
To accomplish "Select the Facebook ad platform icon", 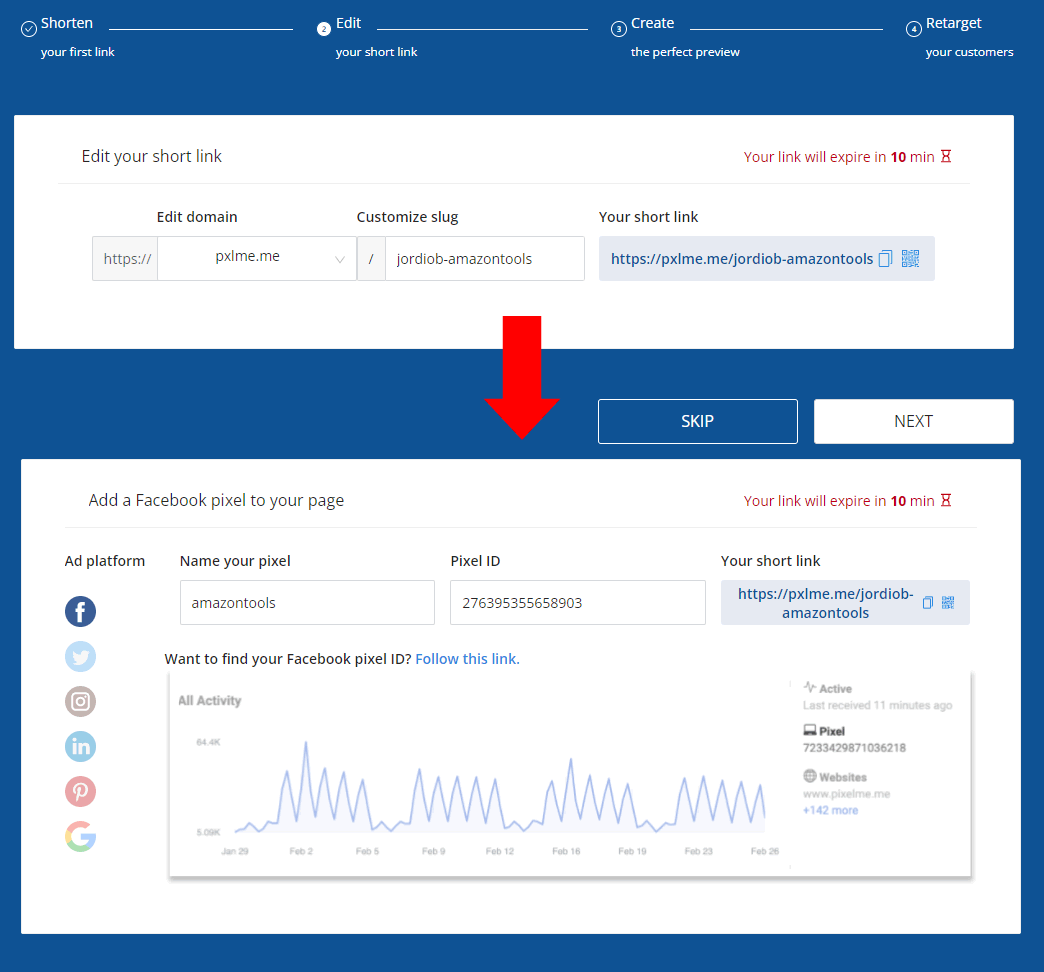I will (81, 611).
